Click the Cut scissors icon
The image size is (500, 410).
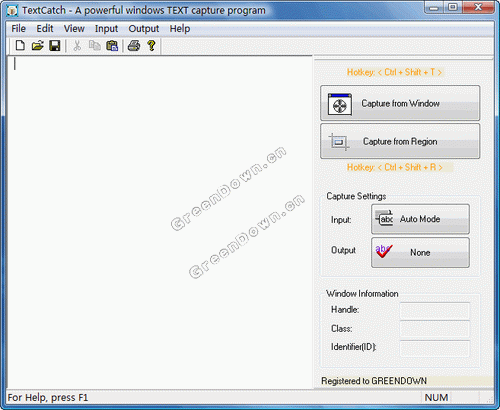tap(77, 45)
